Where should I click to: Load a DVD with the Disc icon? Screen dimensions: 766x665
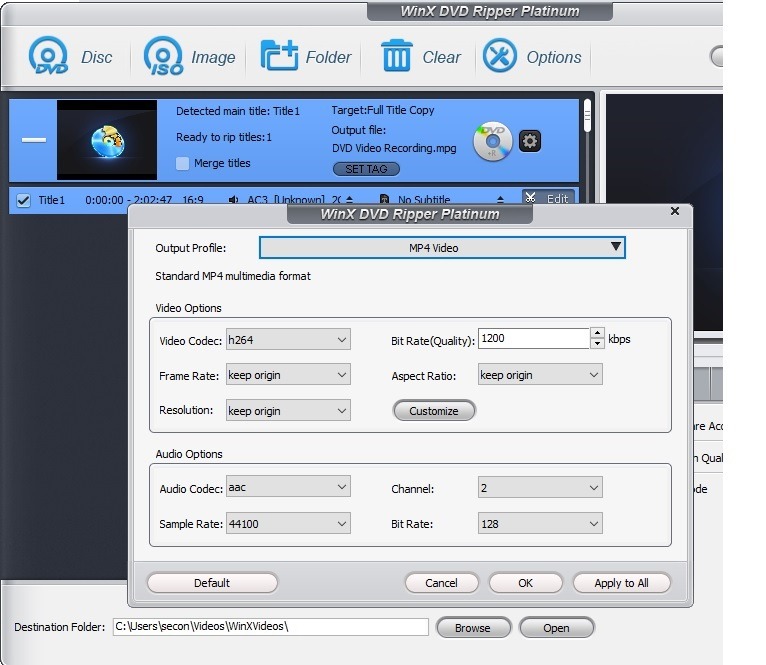[x=48, y=56]
